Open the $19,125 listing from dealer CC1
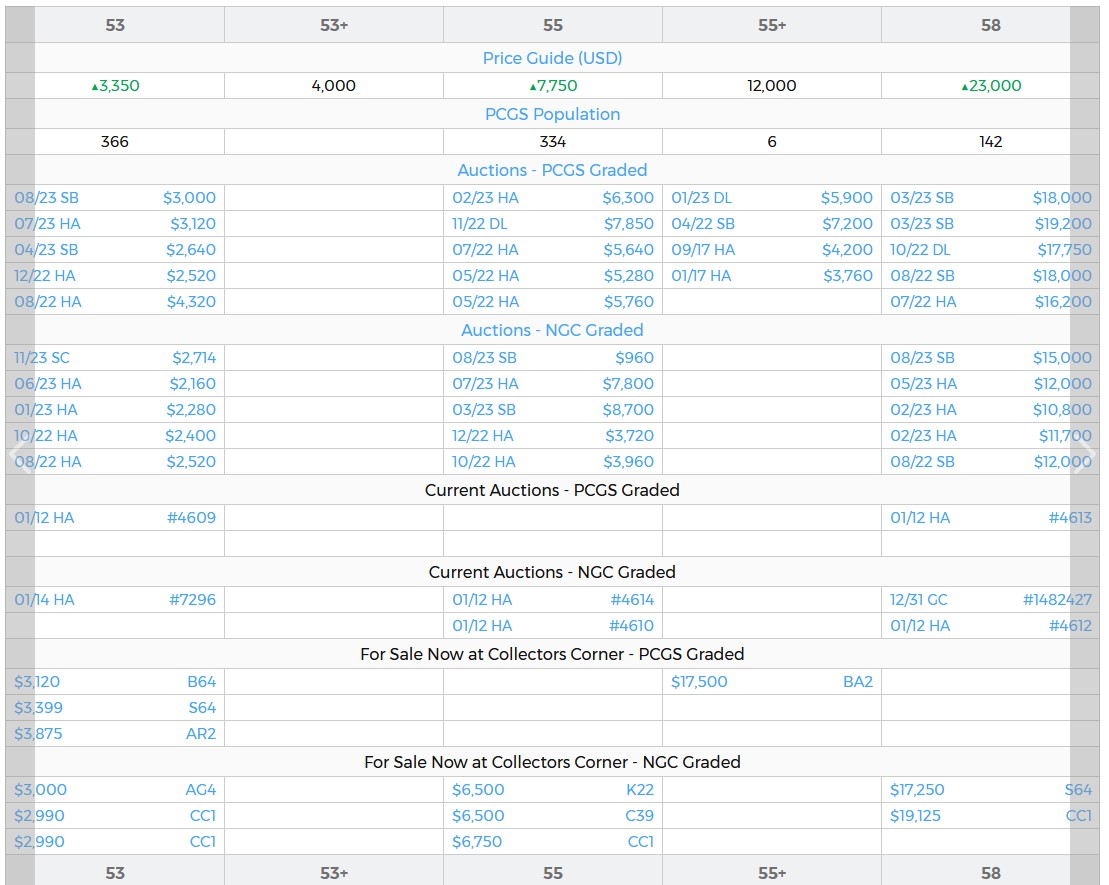 tap(991, 816)
